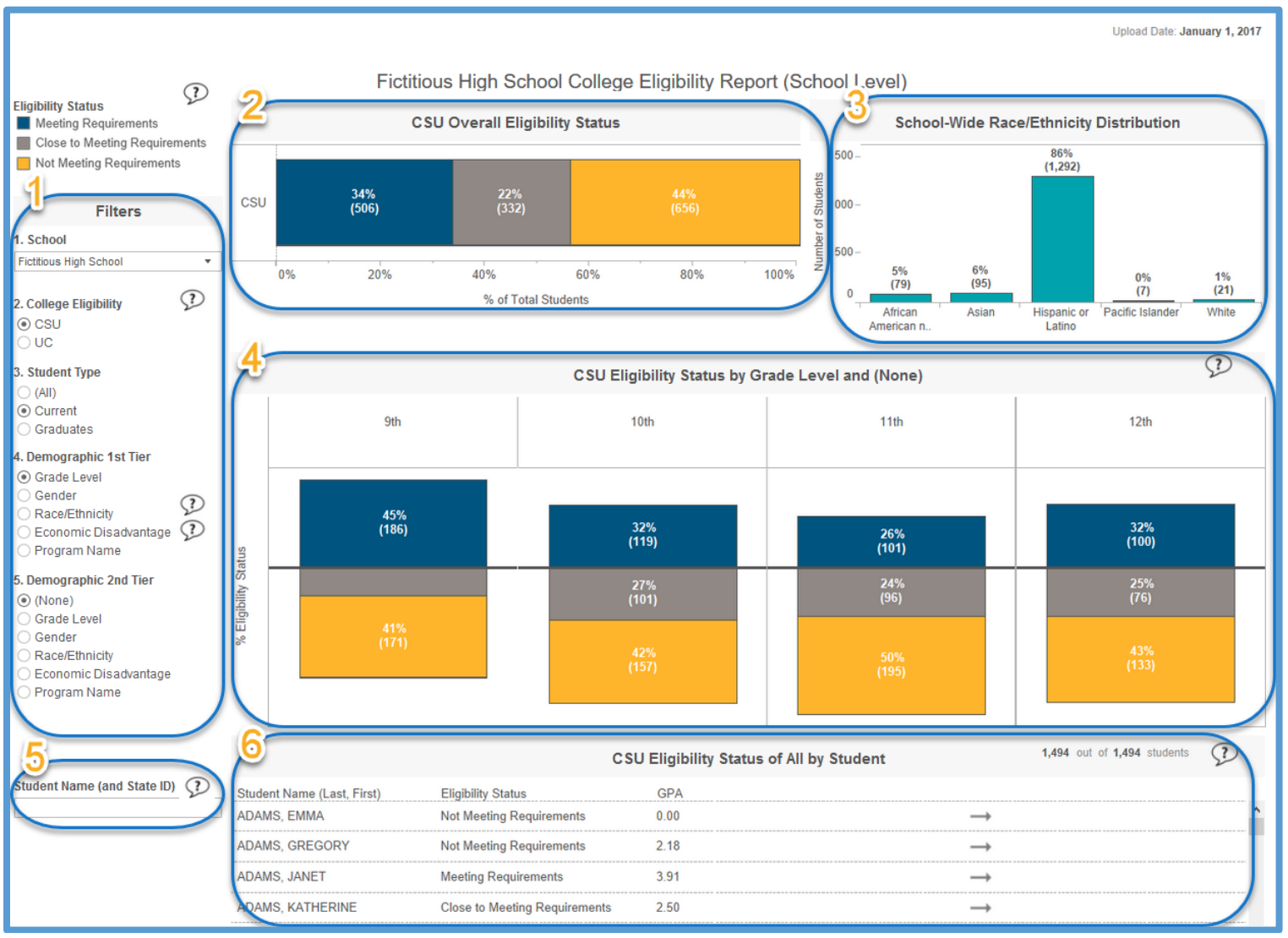Select Current student type
This screenshot has width=1288, height=938.
coord(24,412)
